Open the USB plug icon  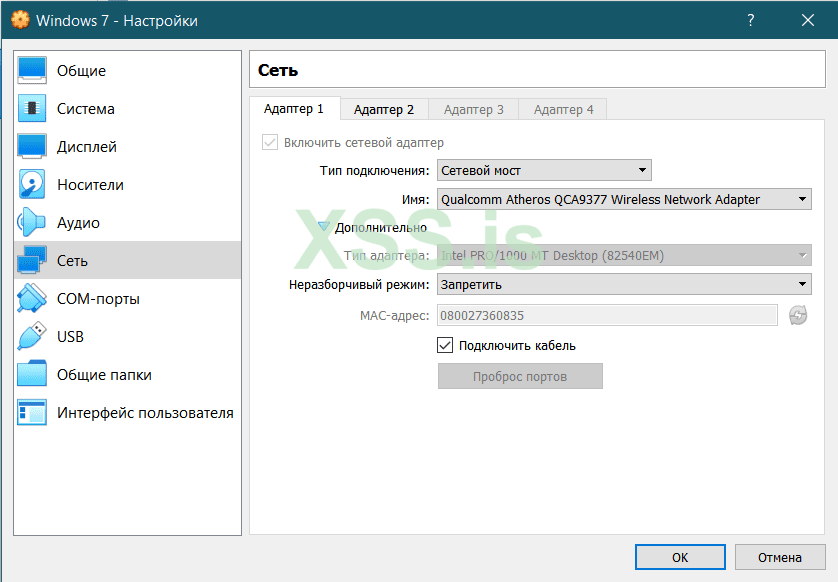pyautogui.click(x=32, y=337)
